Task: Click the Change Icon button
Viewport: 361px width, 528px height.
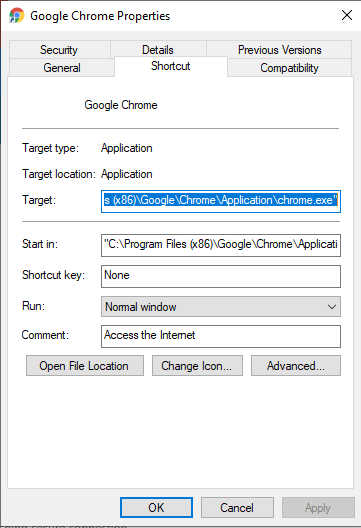Action: (197, 366)
